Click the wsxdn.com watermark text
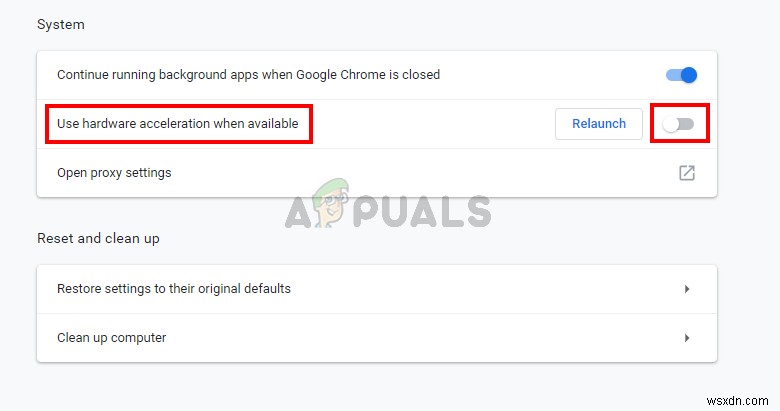 [x=737, y=401]
